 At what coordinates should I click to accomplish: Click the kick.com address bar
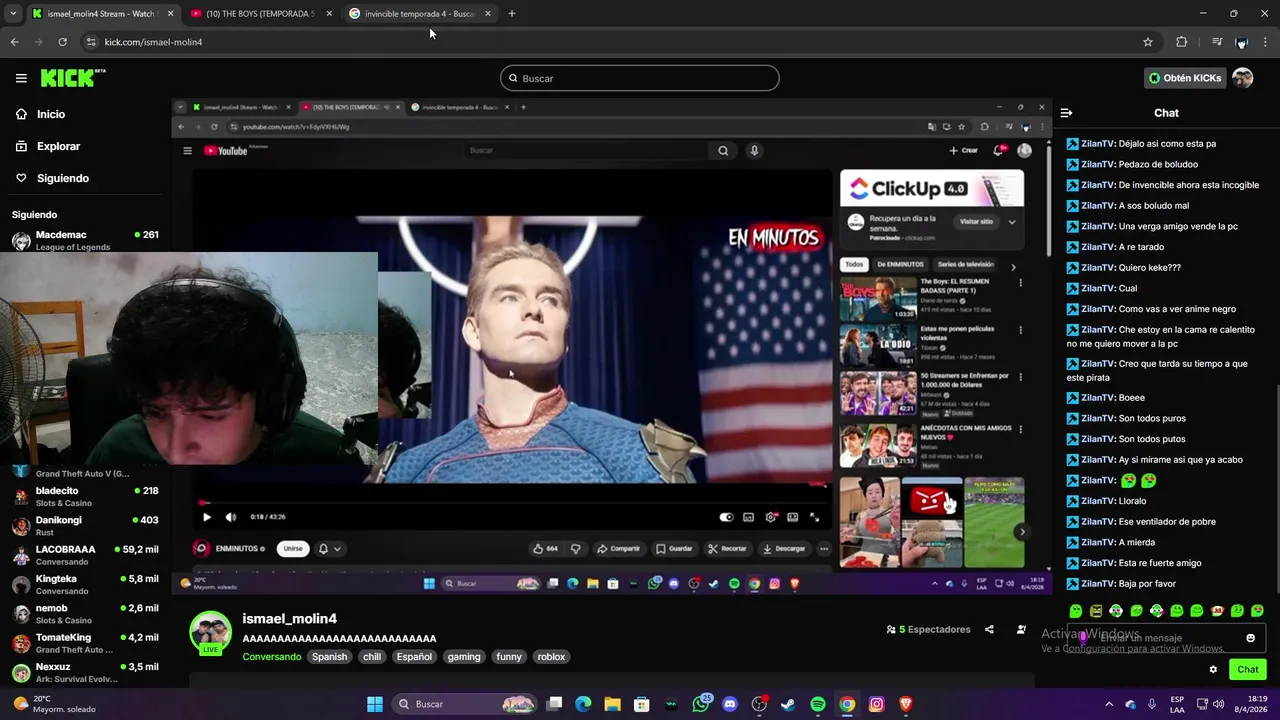[620, 42]
